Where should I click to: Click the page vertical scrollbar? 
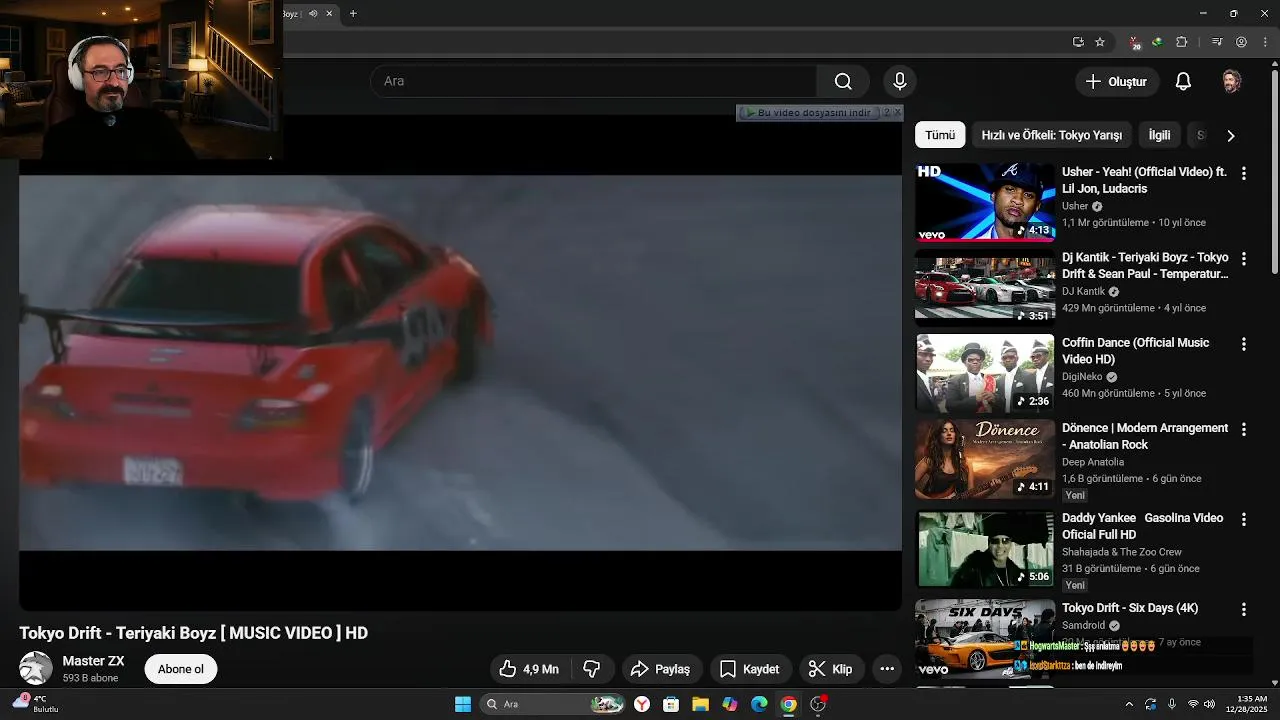[1274, 170]
